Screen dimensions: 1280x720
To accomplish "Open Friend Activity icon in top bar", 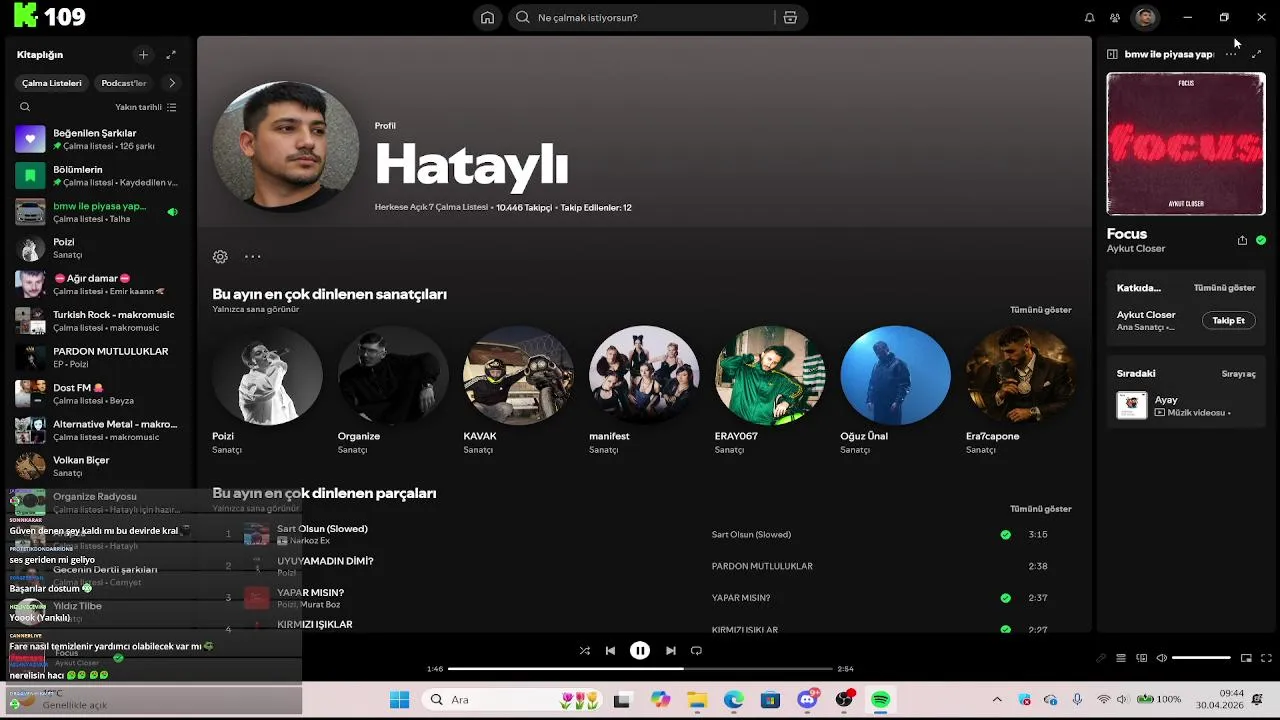I will (1115, 17).
